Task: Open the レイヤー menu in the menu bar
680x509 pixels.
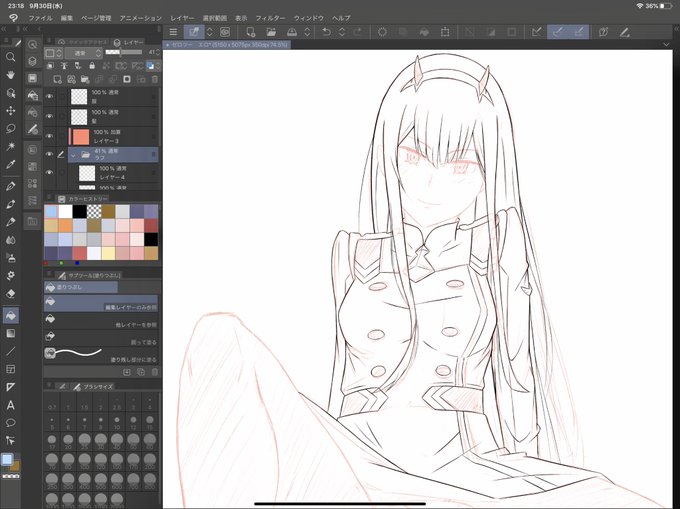Action: (x=182, y=18)
